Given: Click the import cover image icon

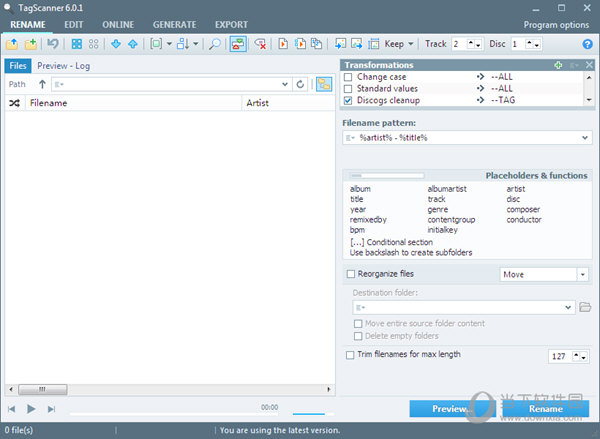Looking at the screenshot, I should click(340, 44).
